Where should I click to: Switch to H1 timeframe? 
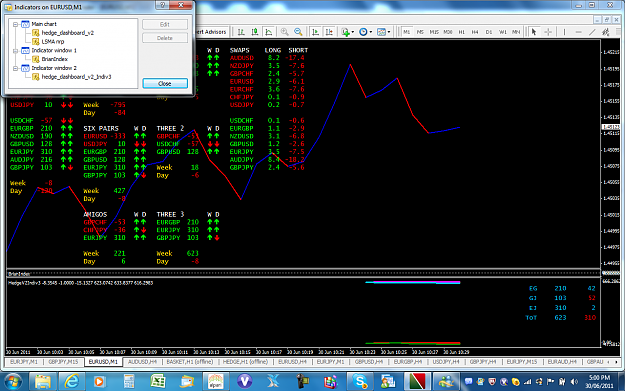462,32
